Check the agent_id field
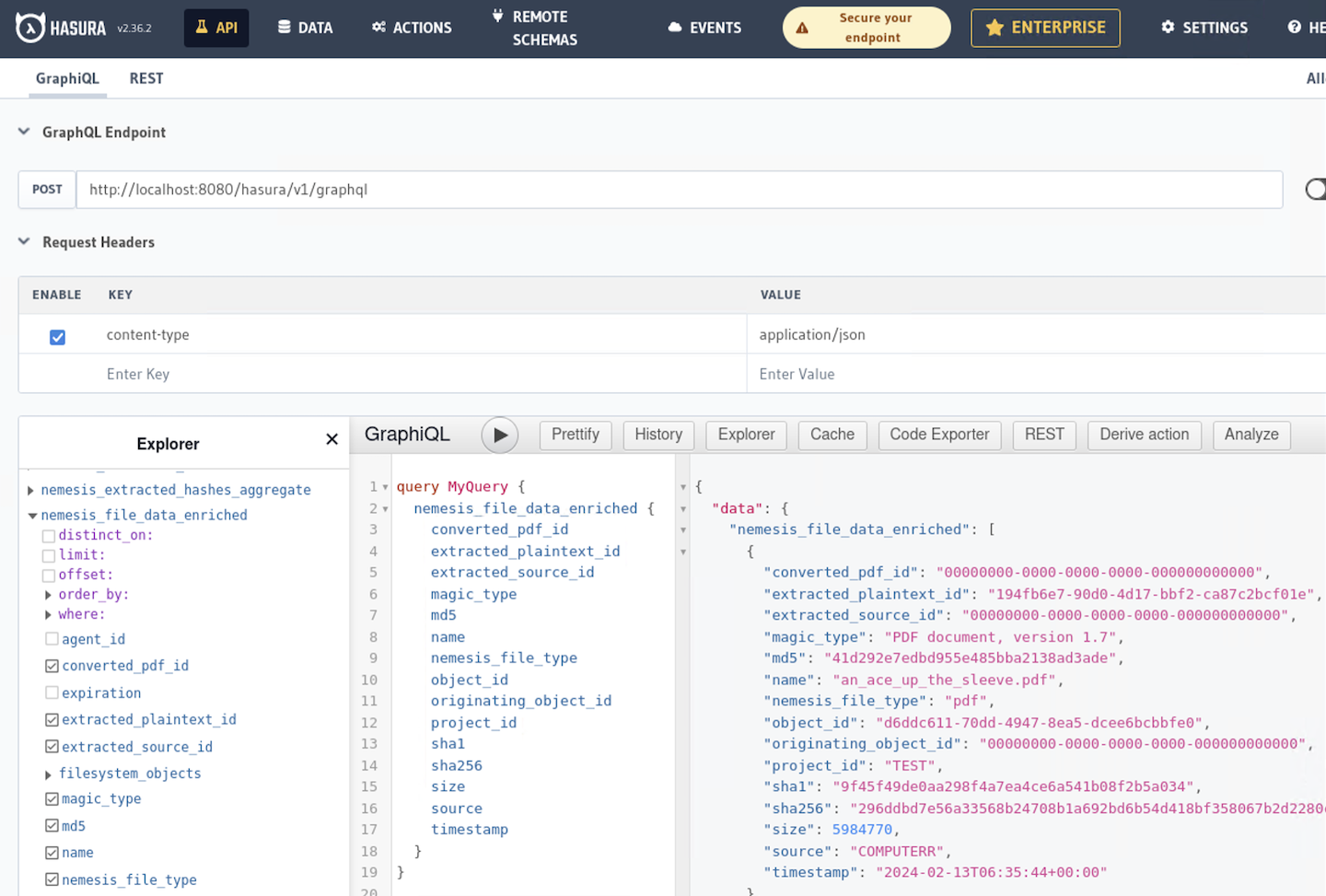The width and height of the screenshot is (1326, 896). (x=52, y=638)
